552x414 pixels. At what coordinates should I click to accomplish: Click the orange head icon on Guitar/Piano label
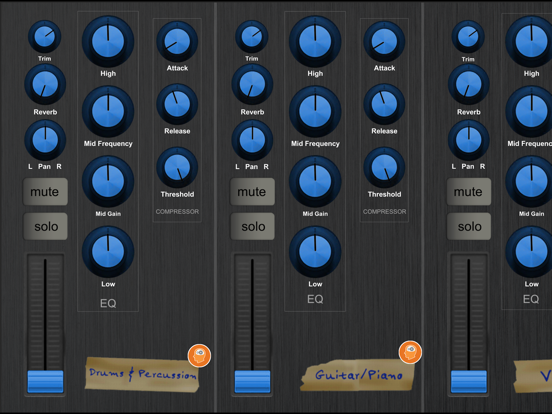click(x=410, y=352)
